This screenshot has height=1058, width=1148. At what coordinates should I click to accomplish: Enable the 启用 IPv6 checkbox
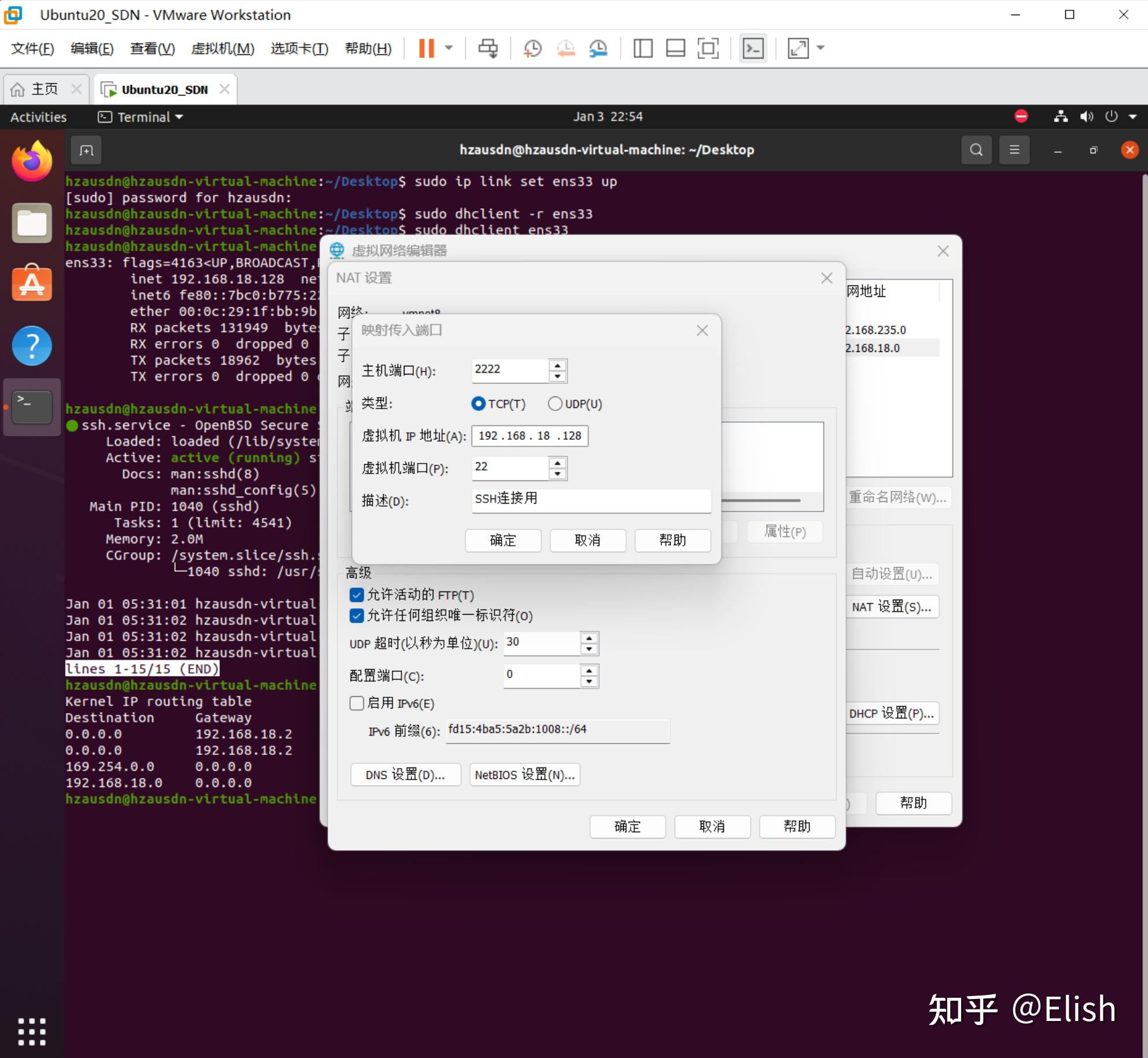(356, 703)
